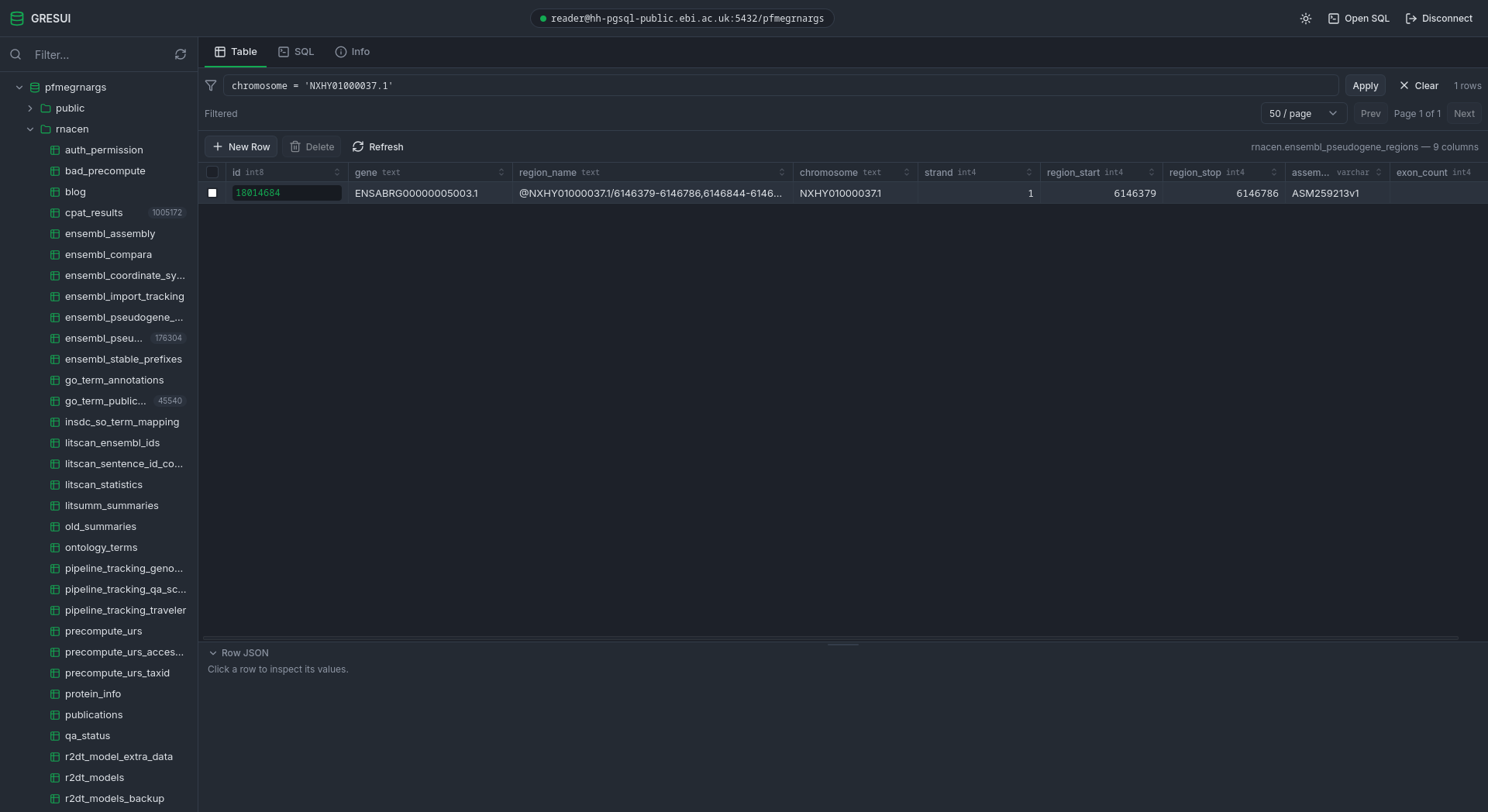Open the ensembl_import_tracking table
The height and width of the screenshot is (812, 1488).
pos(125,297)
